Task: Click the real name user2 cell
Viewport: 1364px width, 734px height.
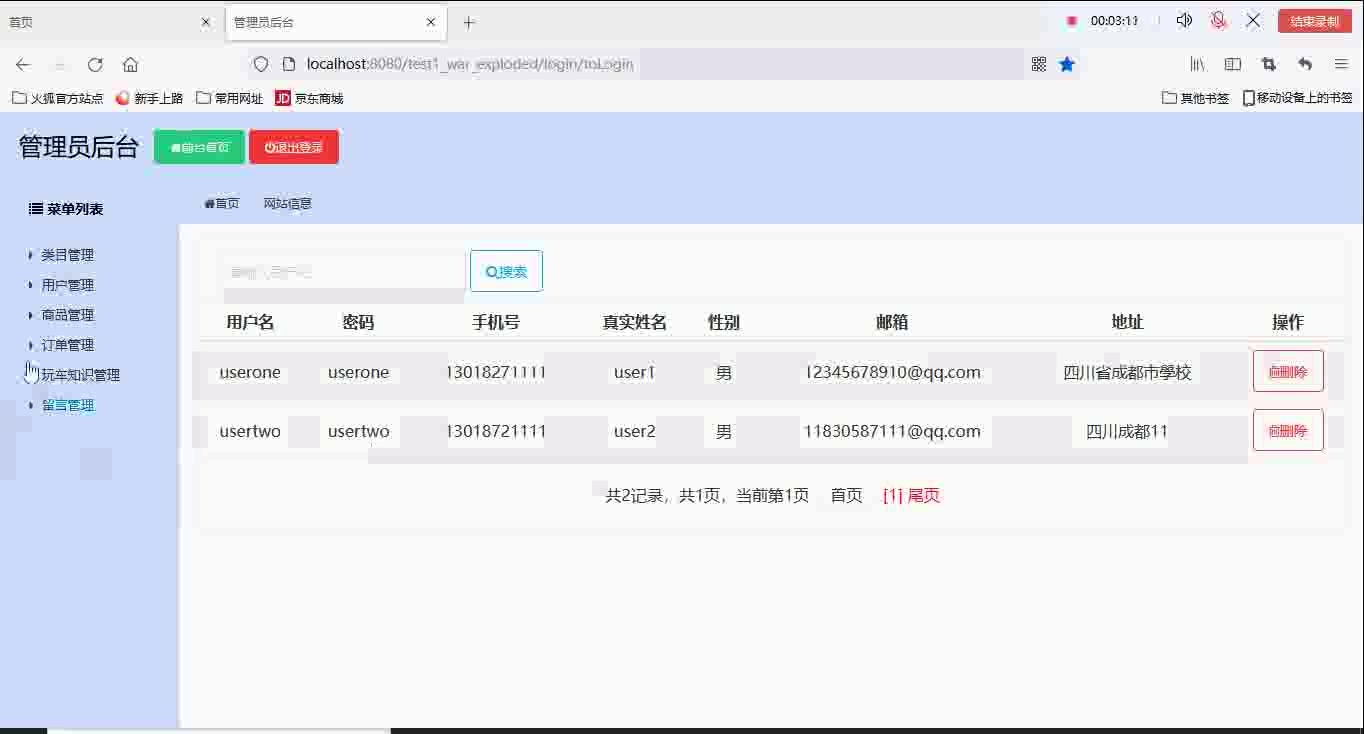Action: tap(634, 431)
